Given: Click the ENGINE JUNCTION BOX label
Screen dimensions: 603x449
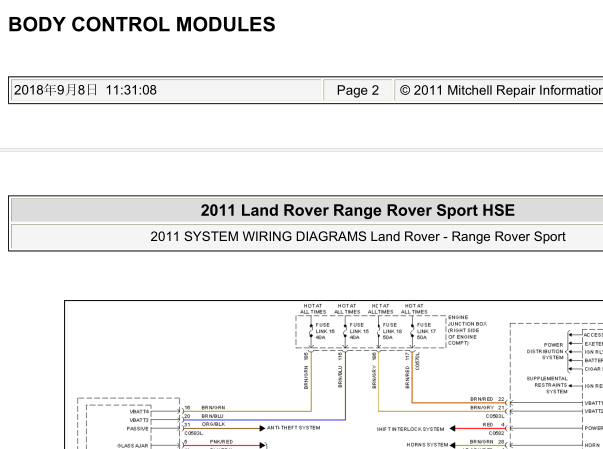Looking at the screenshot, I should tap(468, 330).
